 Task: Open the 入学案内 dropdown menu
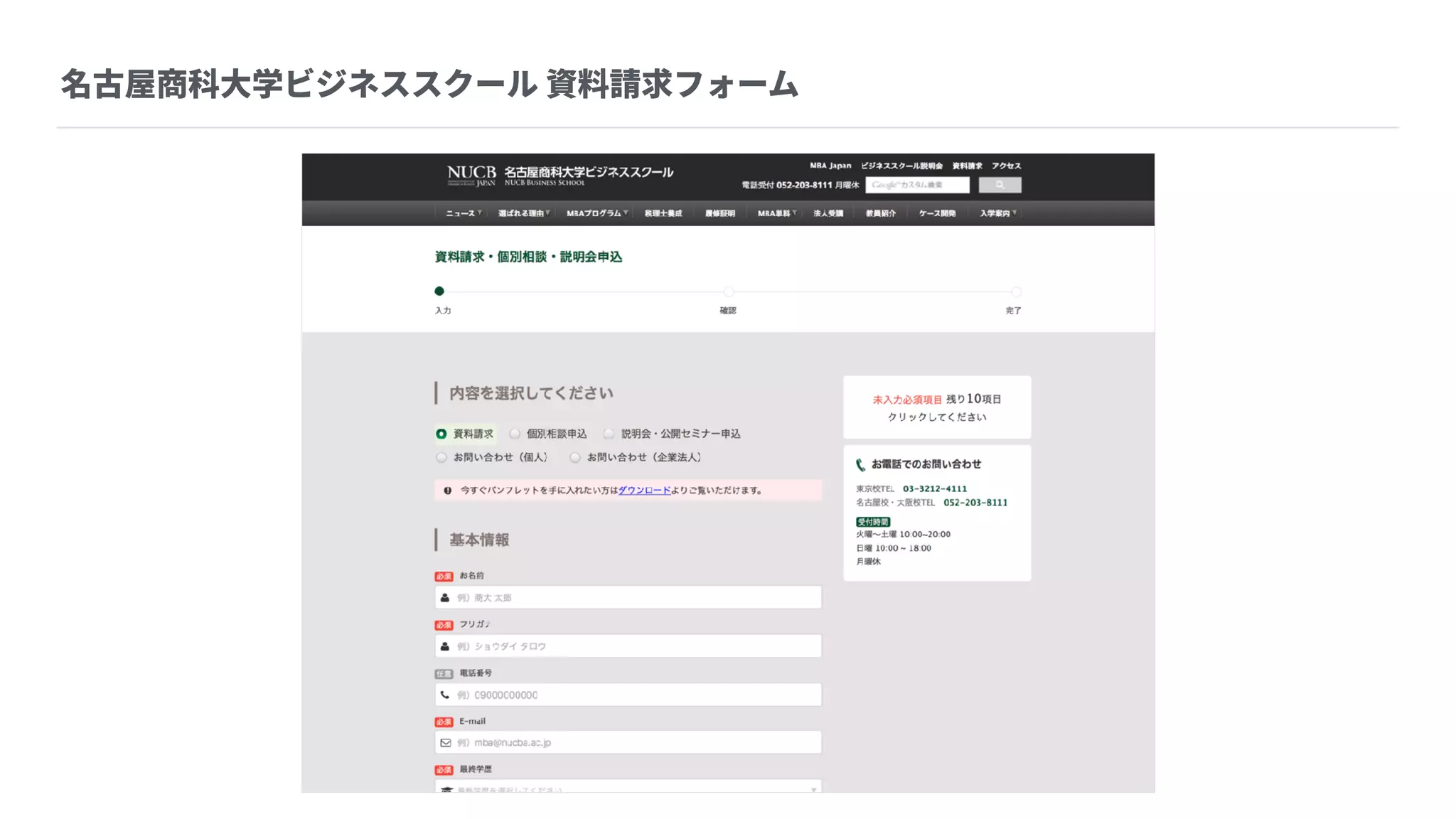pos(998,213)
